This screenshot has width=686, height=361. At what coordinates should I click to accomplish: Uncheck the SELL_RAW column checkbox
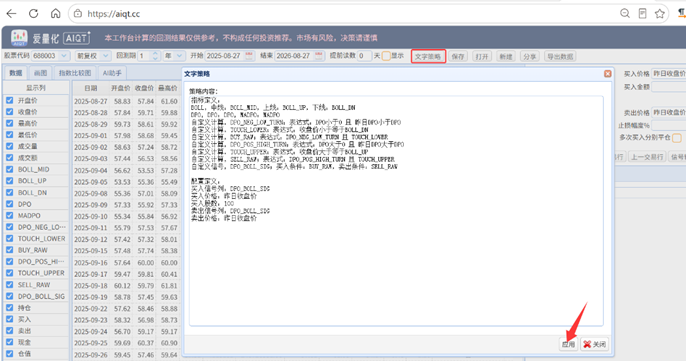[10, 284]
